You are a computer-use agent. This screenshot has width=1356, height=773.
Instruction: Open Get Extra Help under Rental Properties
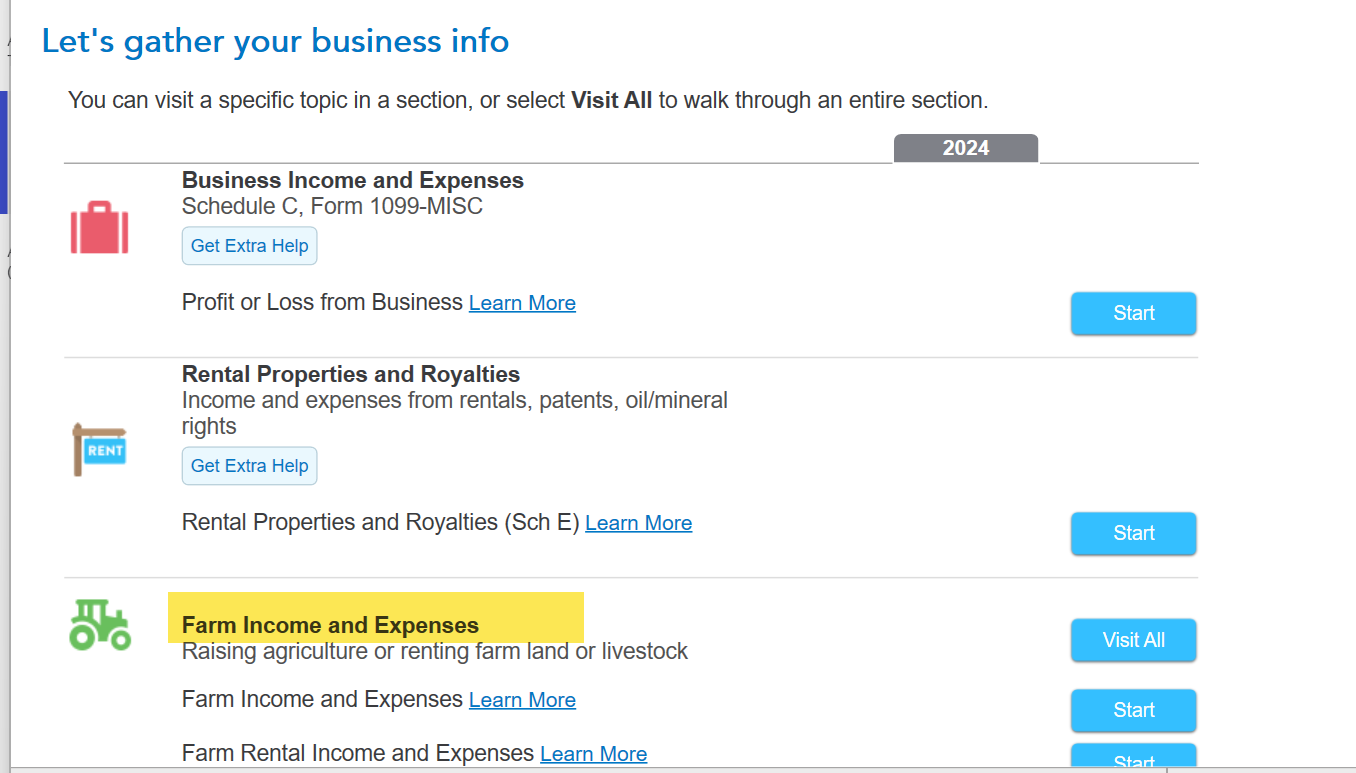(249, 466)
